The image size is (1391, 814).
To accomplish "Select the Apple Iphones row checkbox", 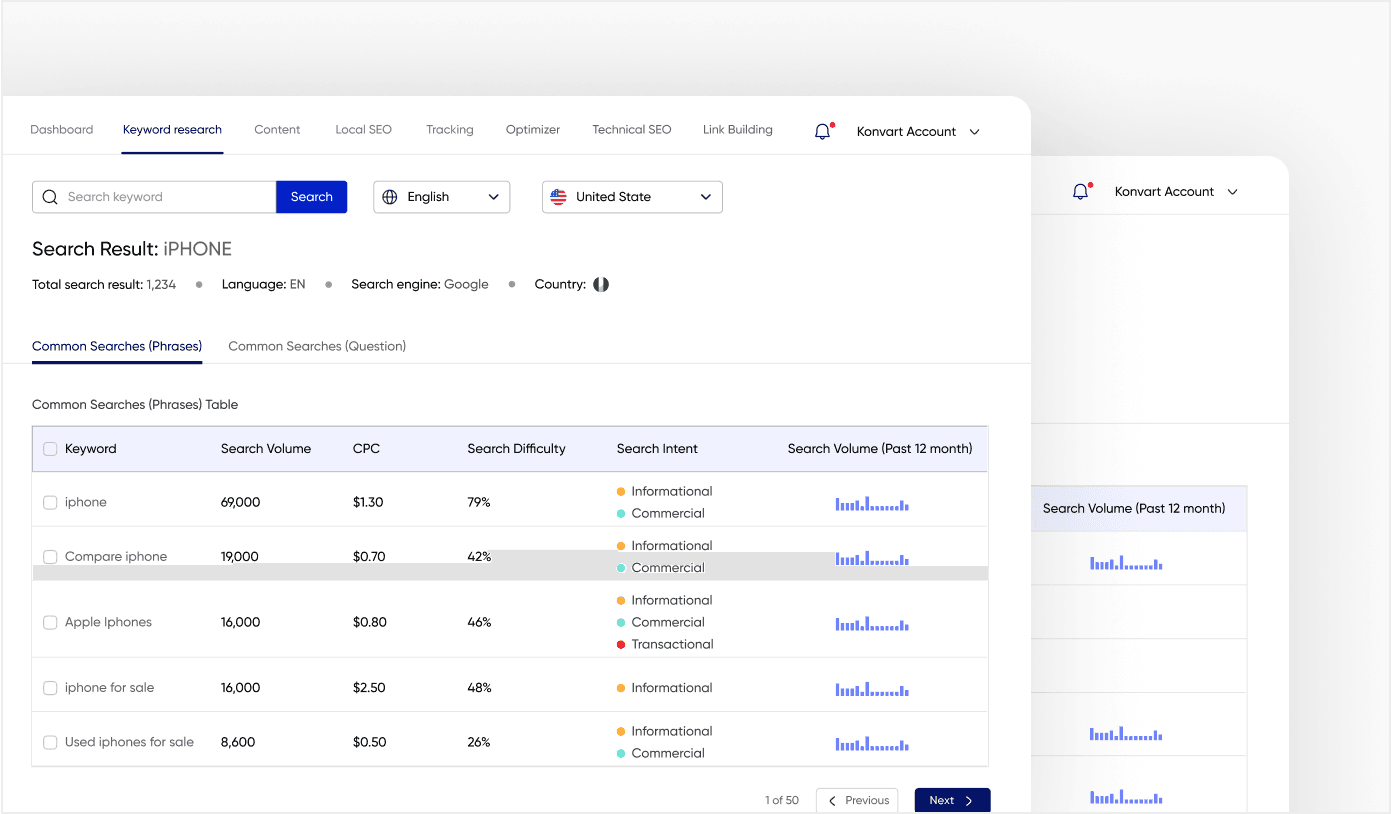I will [x=50, y=622].
